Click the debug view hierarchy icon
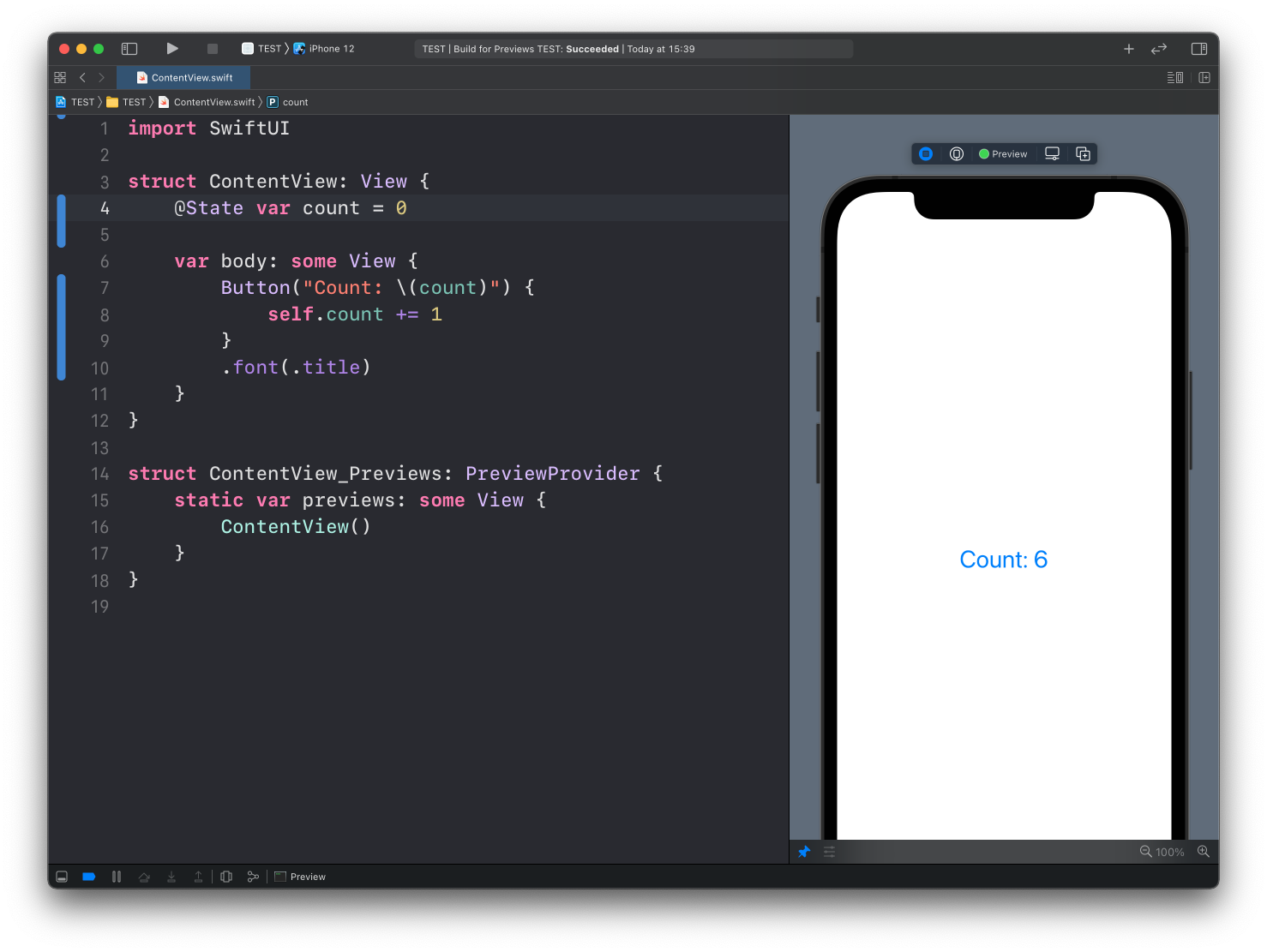The height and width of the screenshot is (952, 1267). point(226,877)
